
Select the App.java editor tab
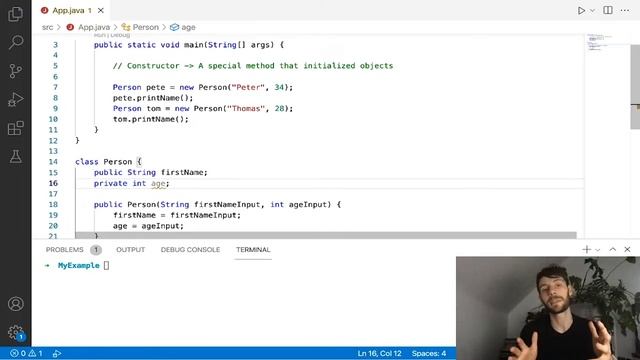point(72,10)
